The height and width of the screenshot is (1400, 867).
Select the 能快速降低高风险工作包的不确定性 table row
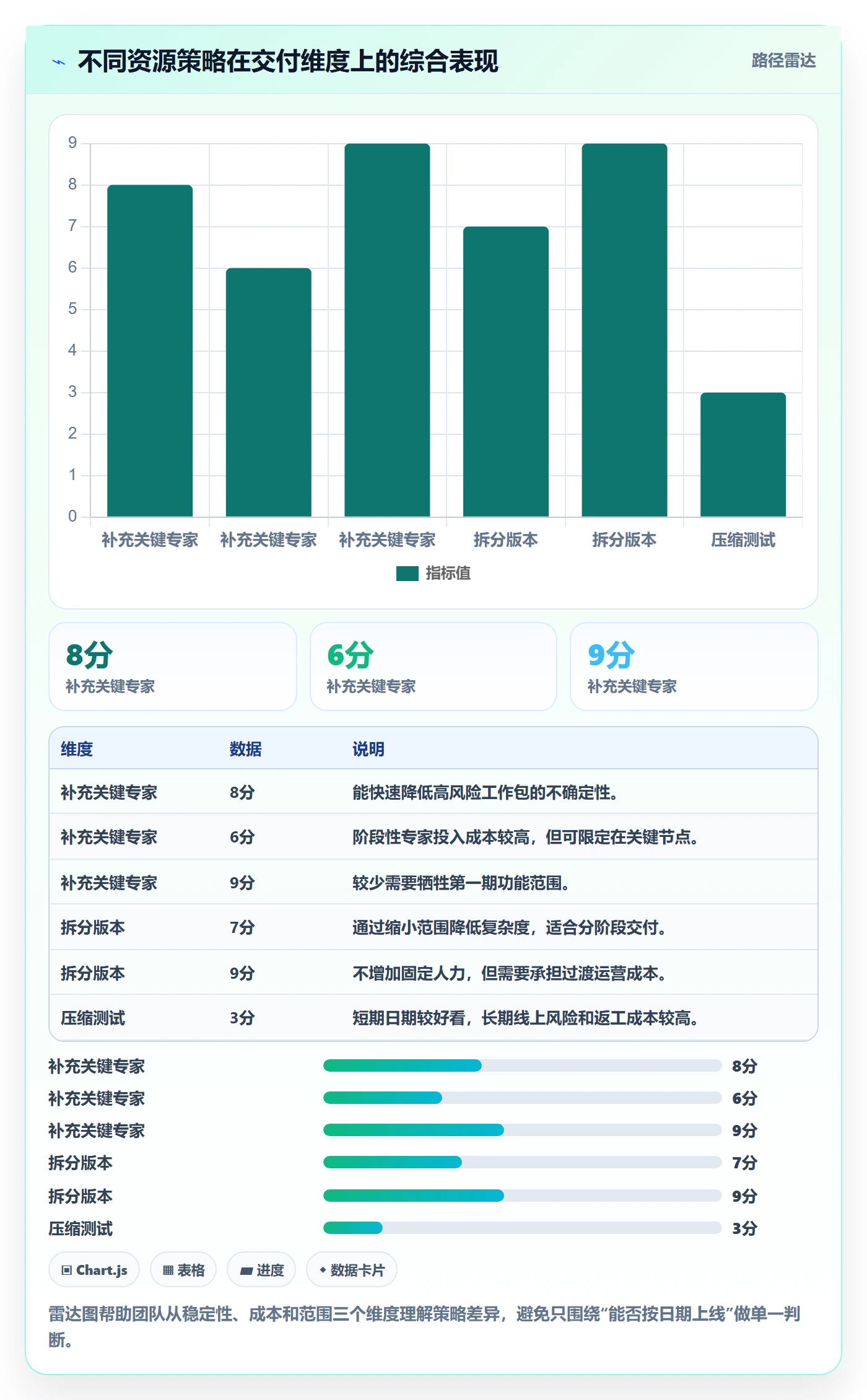click(434, 792)
